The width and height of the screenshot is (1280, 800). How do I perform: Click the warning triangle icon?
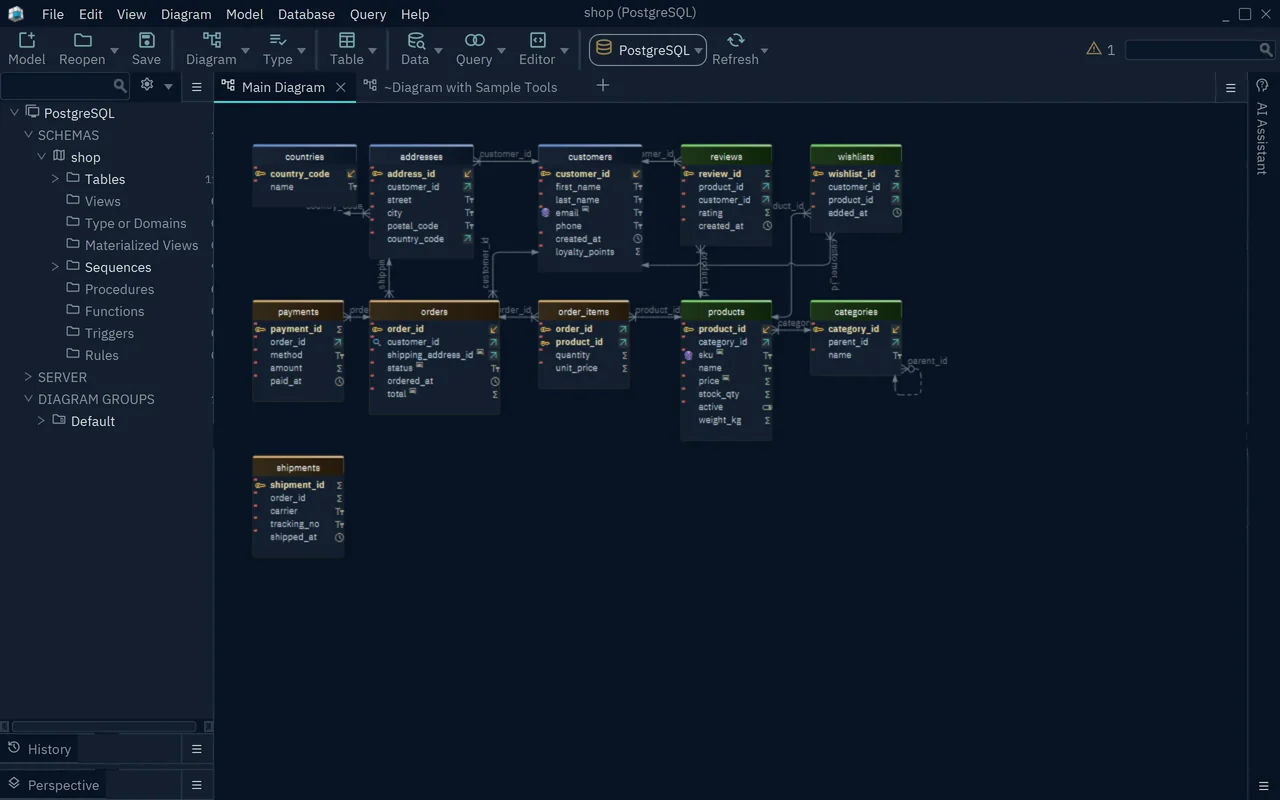tap(1094, 48)
